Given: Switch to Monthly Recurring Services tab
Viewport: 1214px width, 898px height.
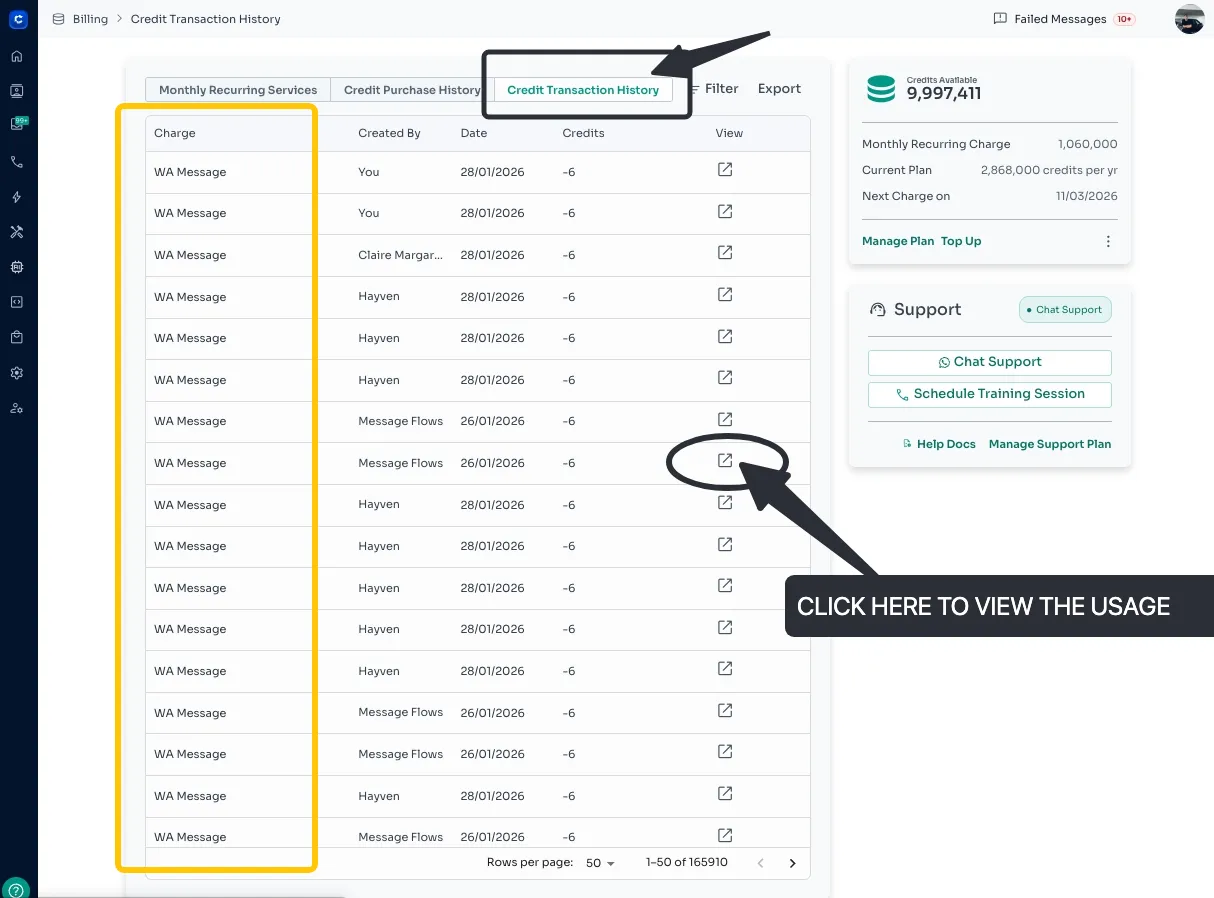Looking at the screenshot, I should (238, 90).
